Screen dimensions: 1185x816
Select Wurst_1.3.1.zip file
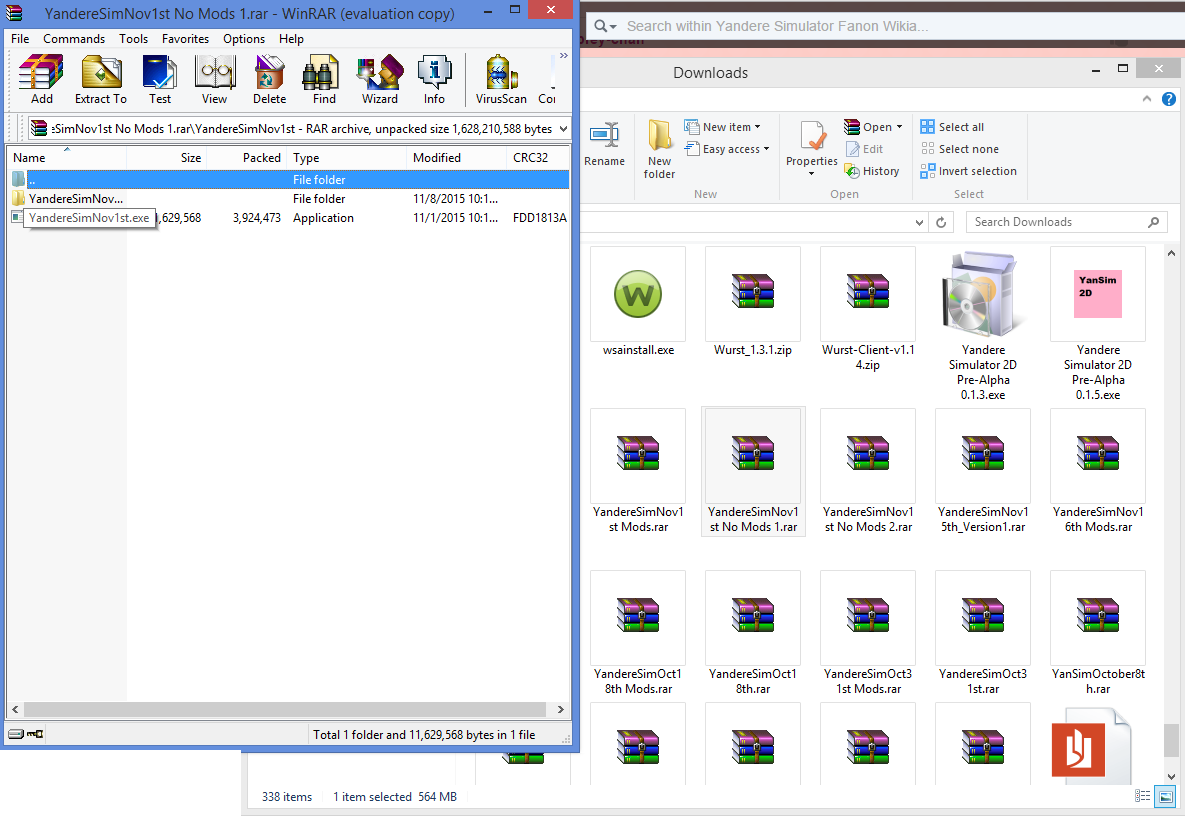(753, 302)
